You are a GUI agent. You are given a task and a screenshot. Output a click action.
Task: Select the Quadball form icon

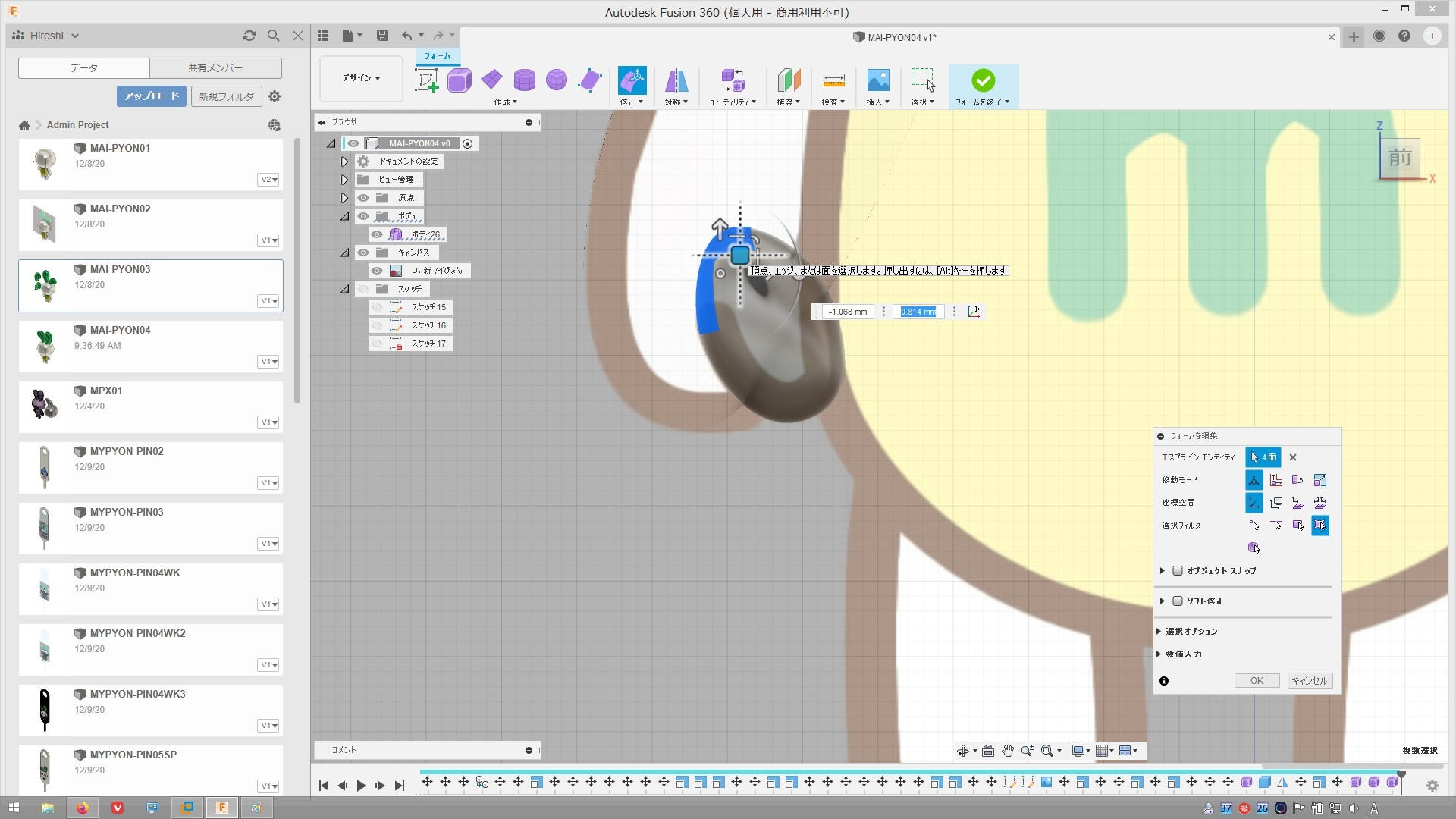tap(557, 80)
